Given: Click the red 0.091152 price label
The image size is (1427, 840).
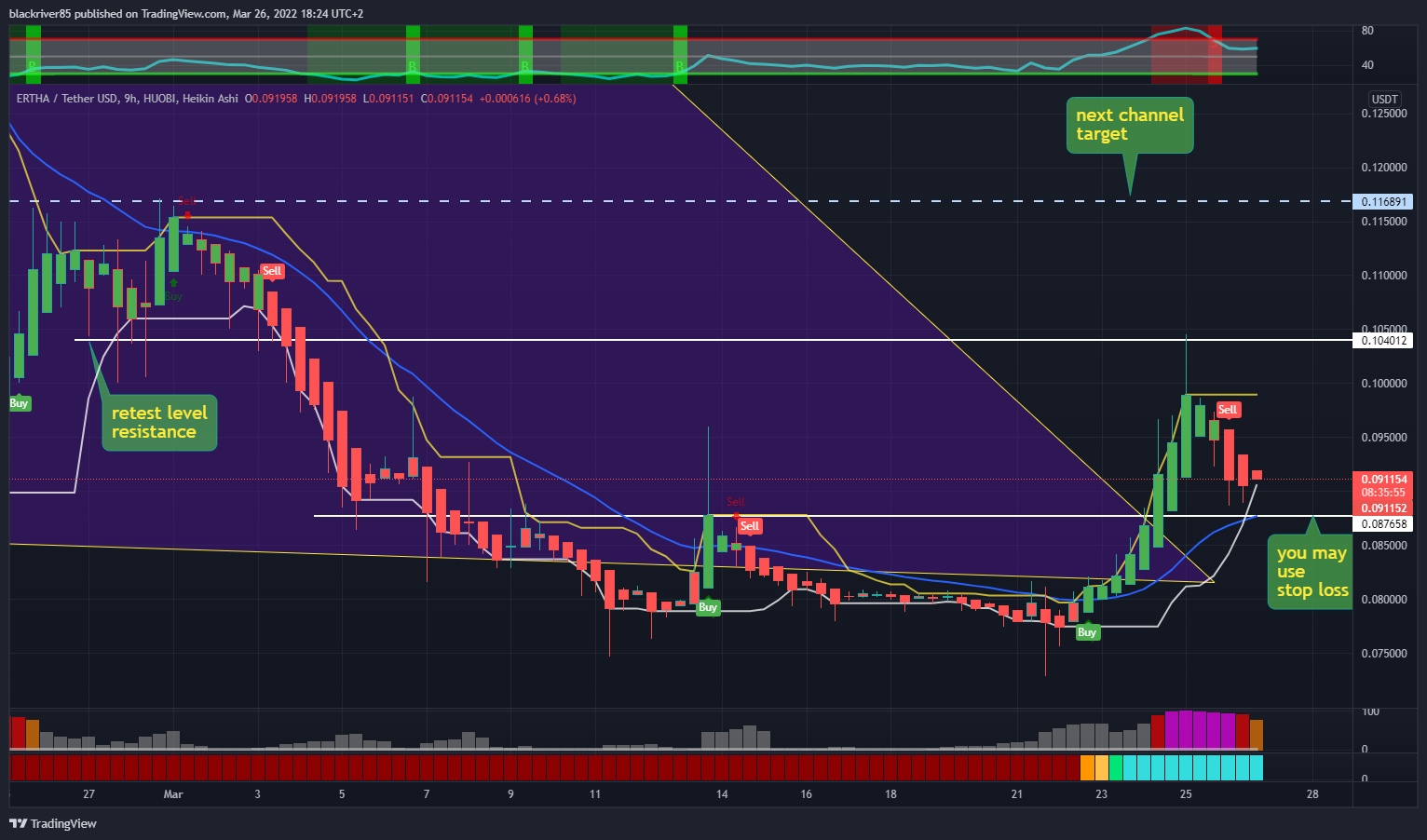Looking at the screenshot, I should click(1384, 508).
